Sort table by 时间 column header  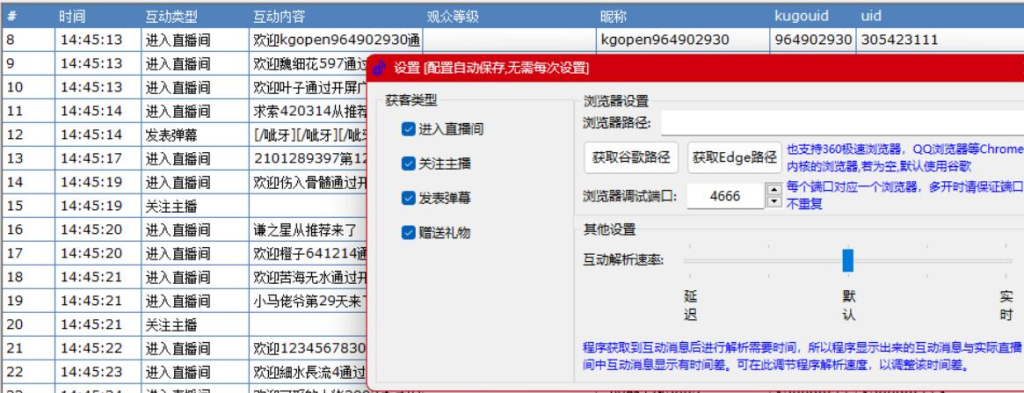click(98, 16)
